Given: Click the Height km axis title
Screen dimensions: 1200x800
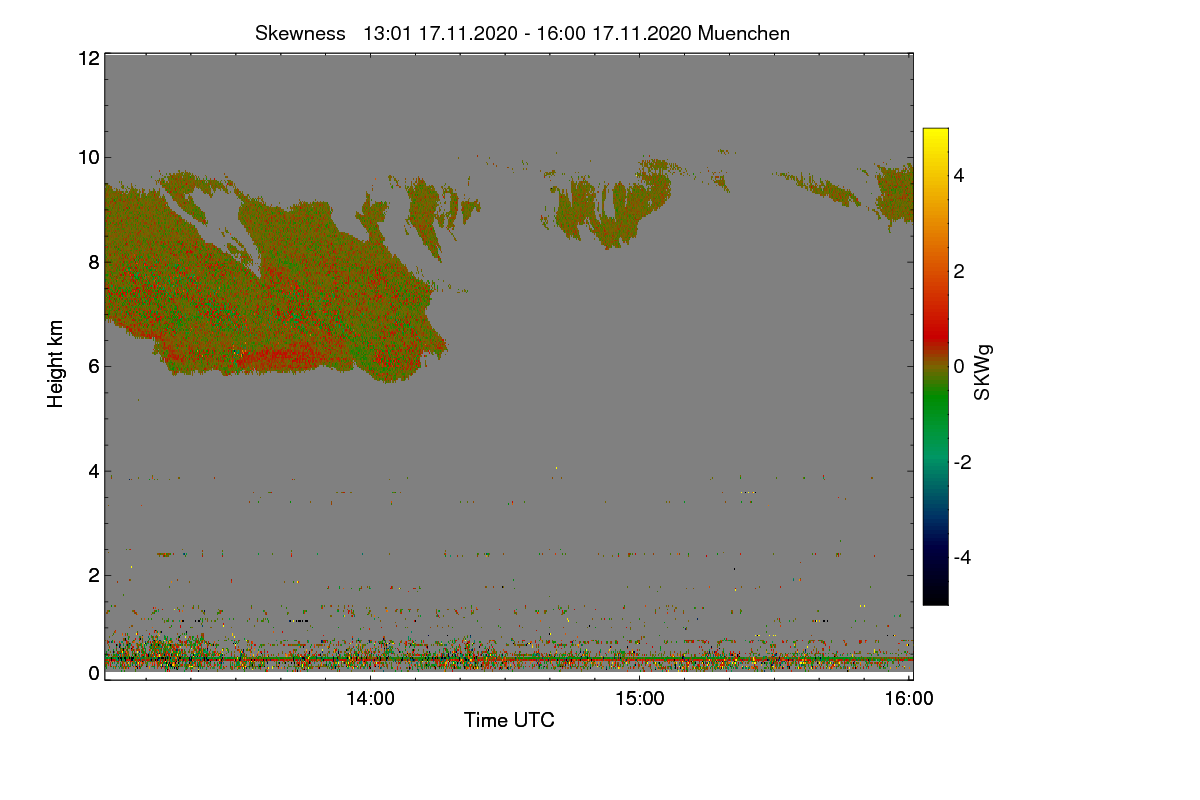Looking at the screenshot, I should click(57, 364).
